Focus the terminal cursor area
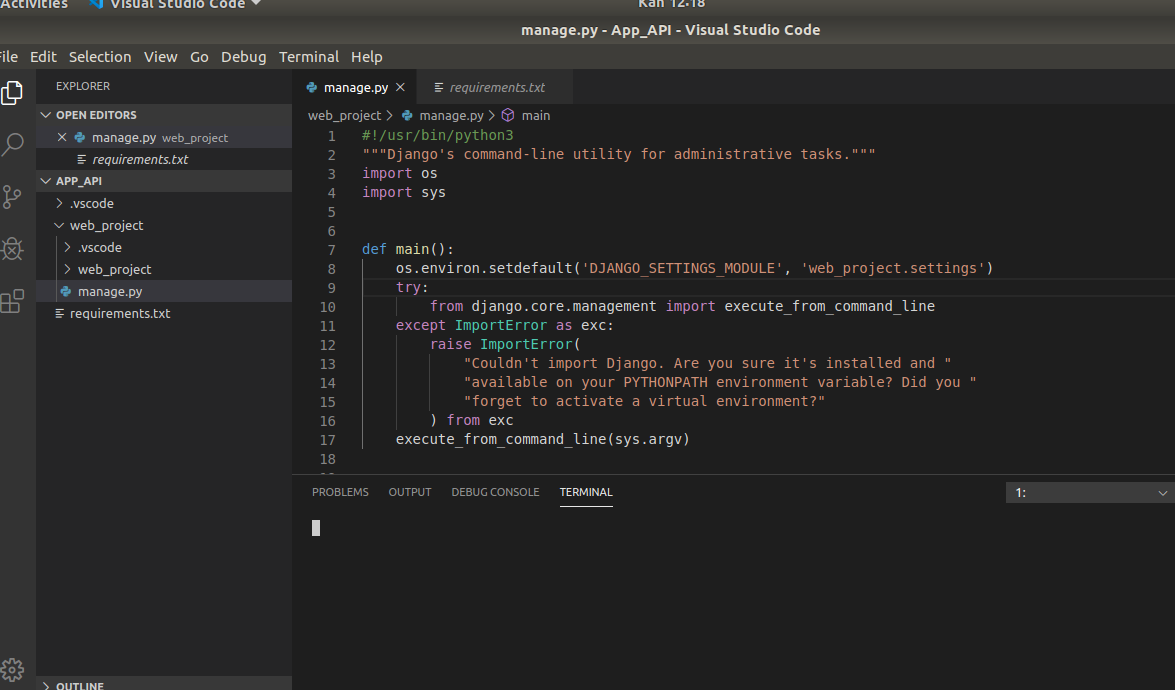The height and width of the screenshot is (690, 1175). [x=316, y=528]
